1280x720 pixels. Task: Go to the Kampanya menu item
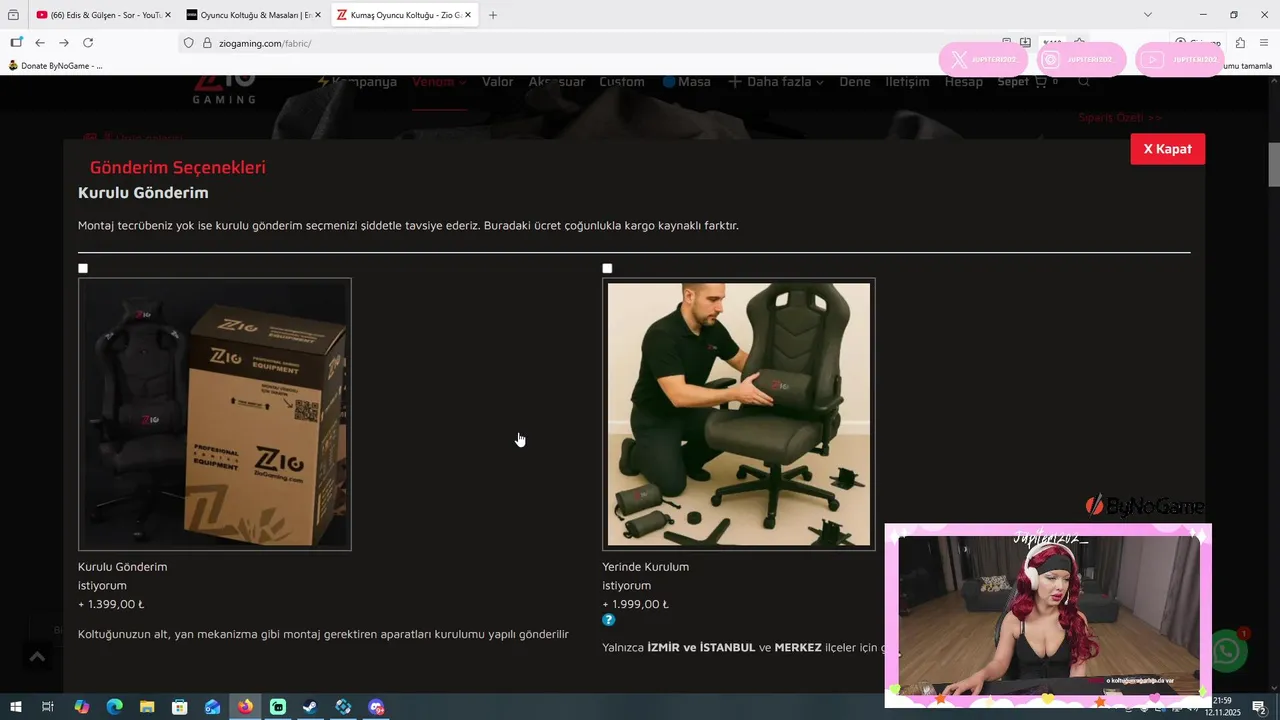pos(357,82)
